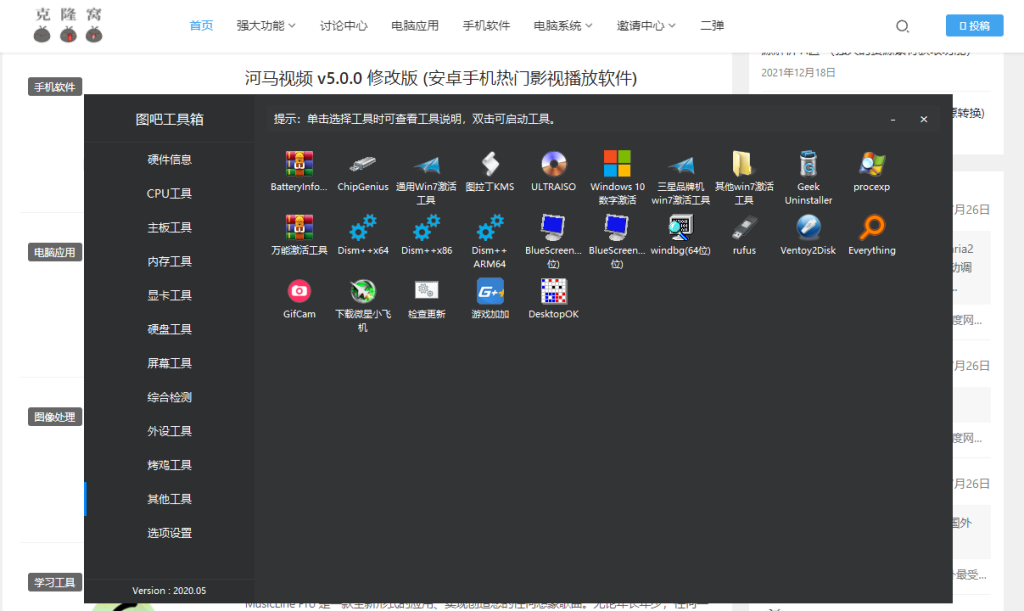Expand 邀请中心 dropdown menu
Image resolution: width=1024 pixels, height=611 pixels.
tap(646, 25)
